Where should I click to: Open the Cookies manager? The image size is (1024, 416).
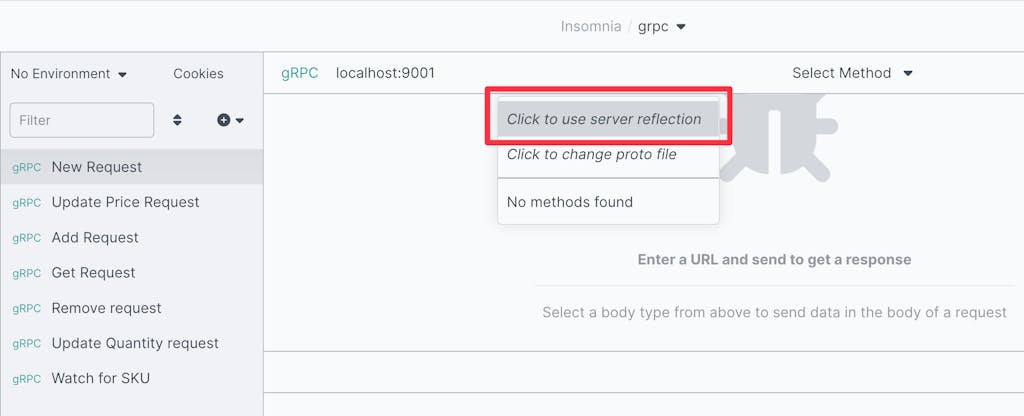click(198, 74)
